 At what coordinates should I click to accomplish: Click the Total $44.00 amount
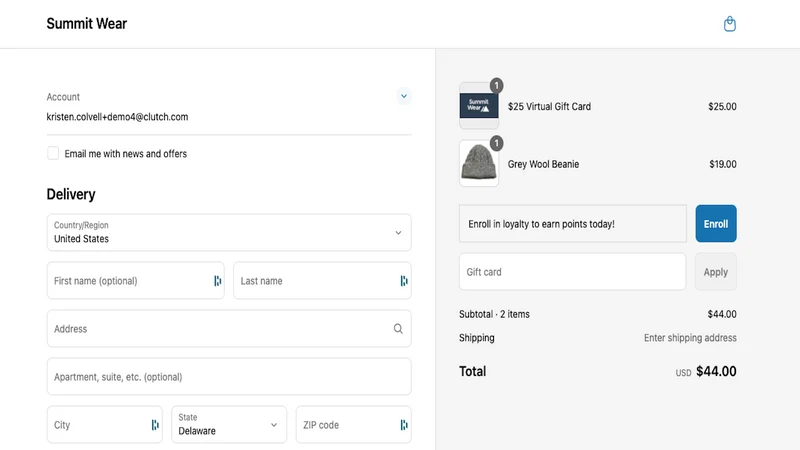pyautogui.click(x=716, y=371)
